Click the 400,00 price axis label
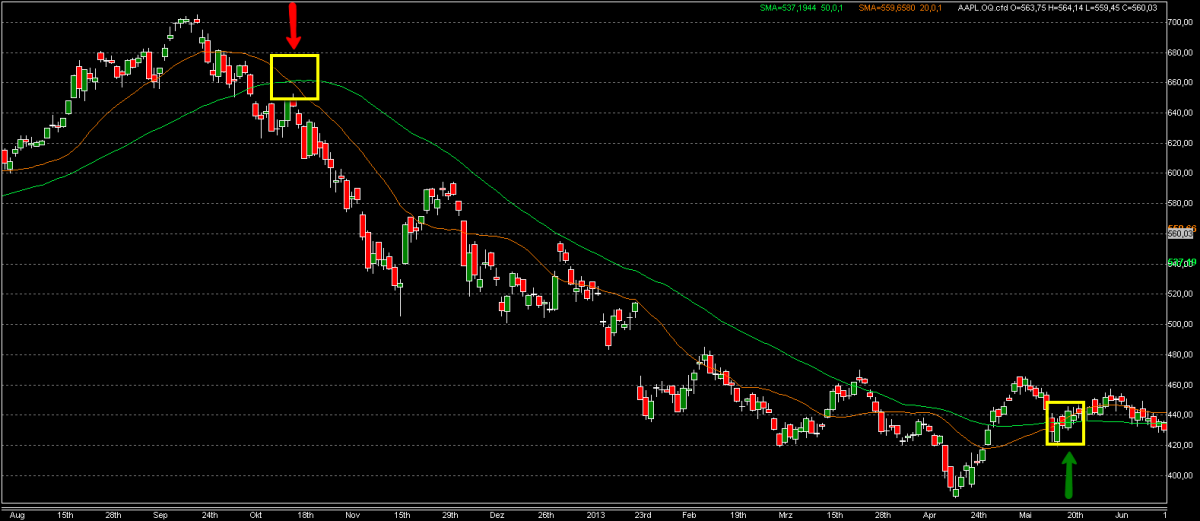 pos(1183,476)
